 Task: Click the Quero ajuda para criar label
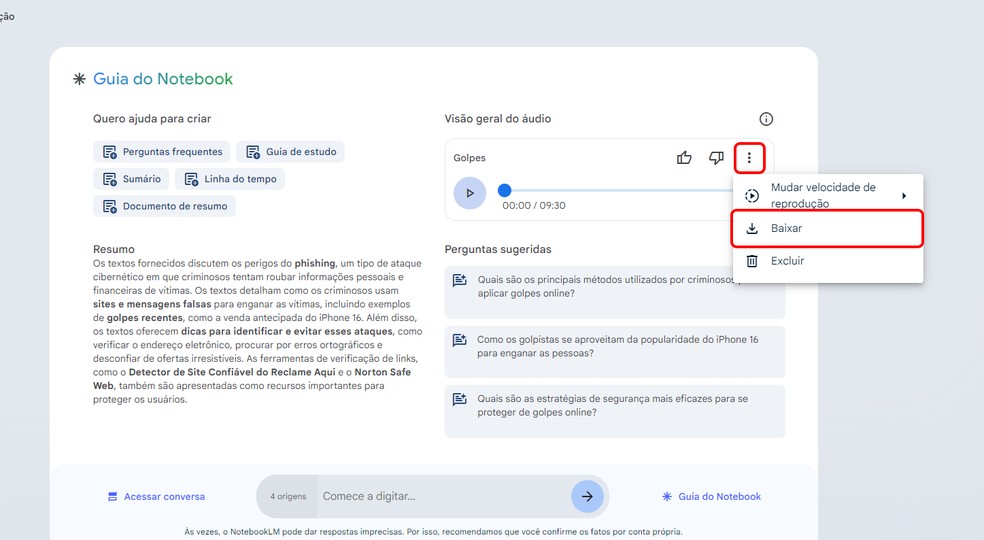(x=152, y=119)
